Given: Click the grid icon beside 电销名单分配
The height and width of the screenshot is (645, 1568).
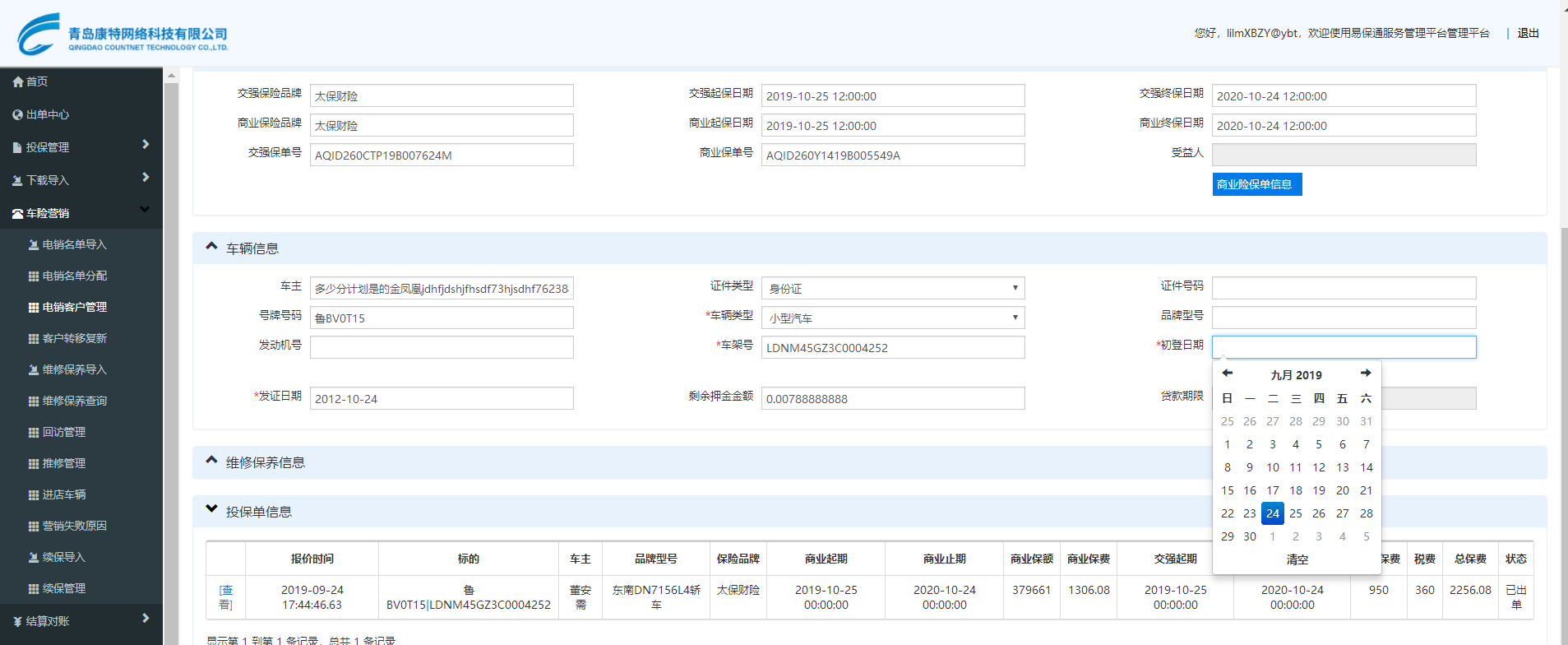Looking at the screenshot, I should [34, 276].
